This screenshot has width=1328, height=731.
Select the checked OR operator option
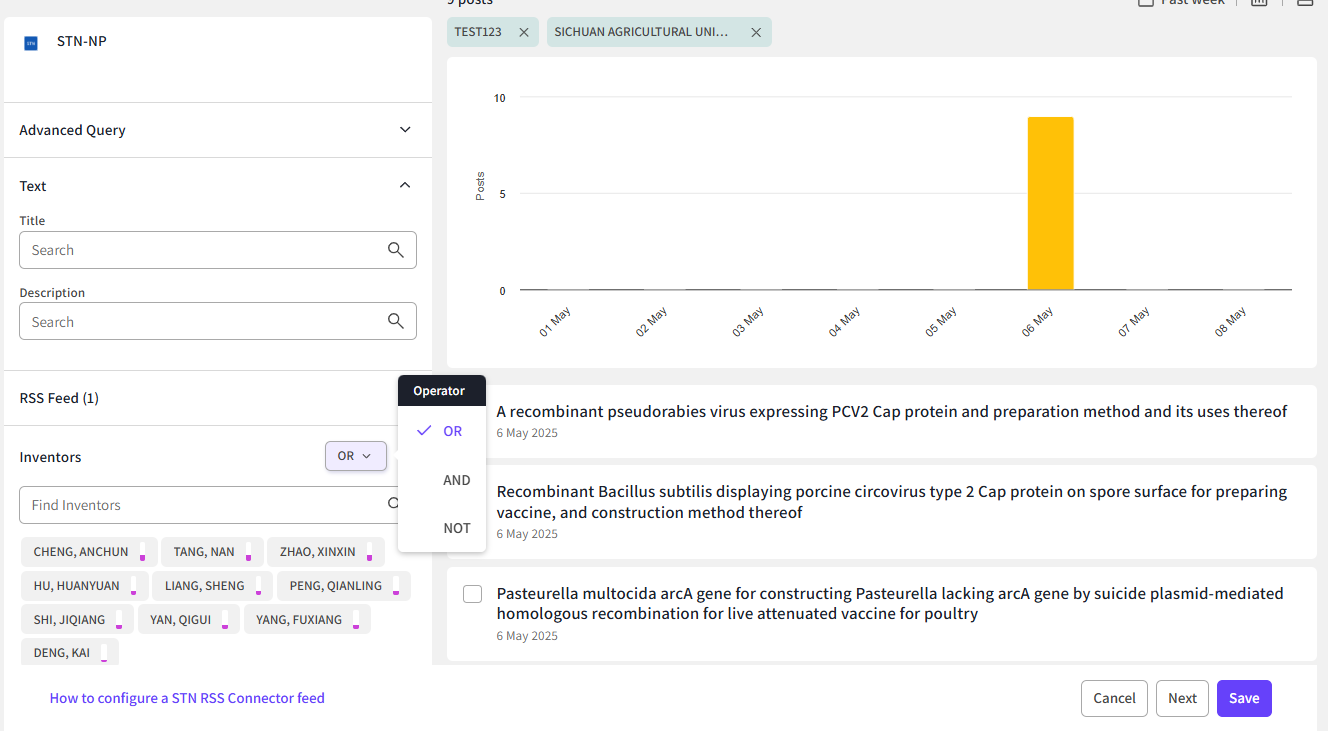pyautogui.click(x=452, y=431)
